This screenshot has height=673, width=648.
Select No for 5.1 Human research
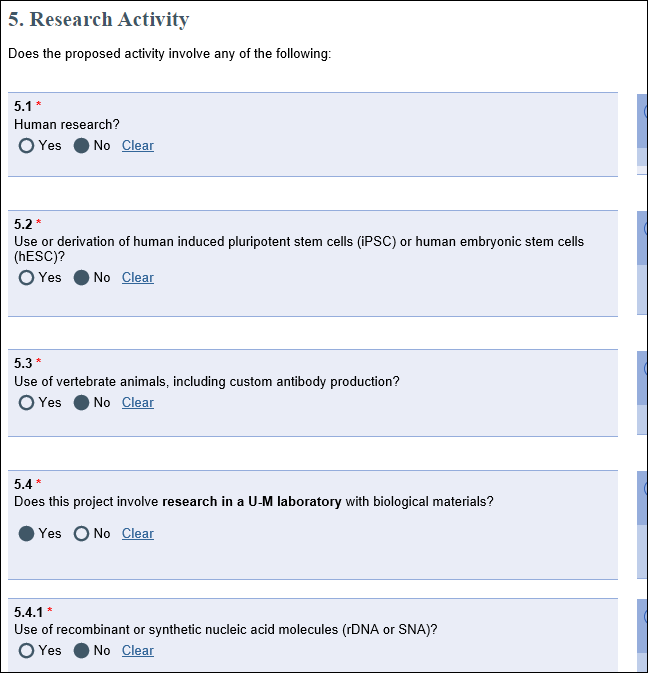point(81,146)
